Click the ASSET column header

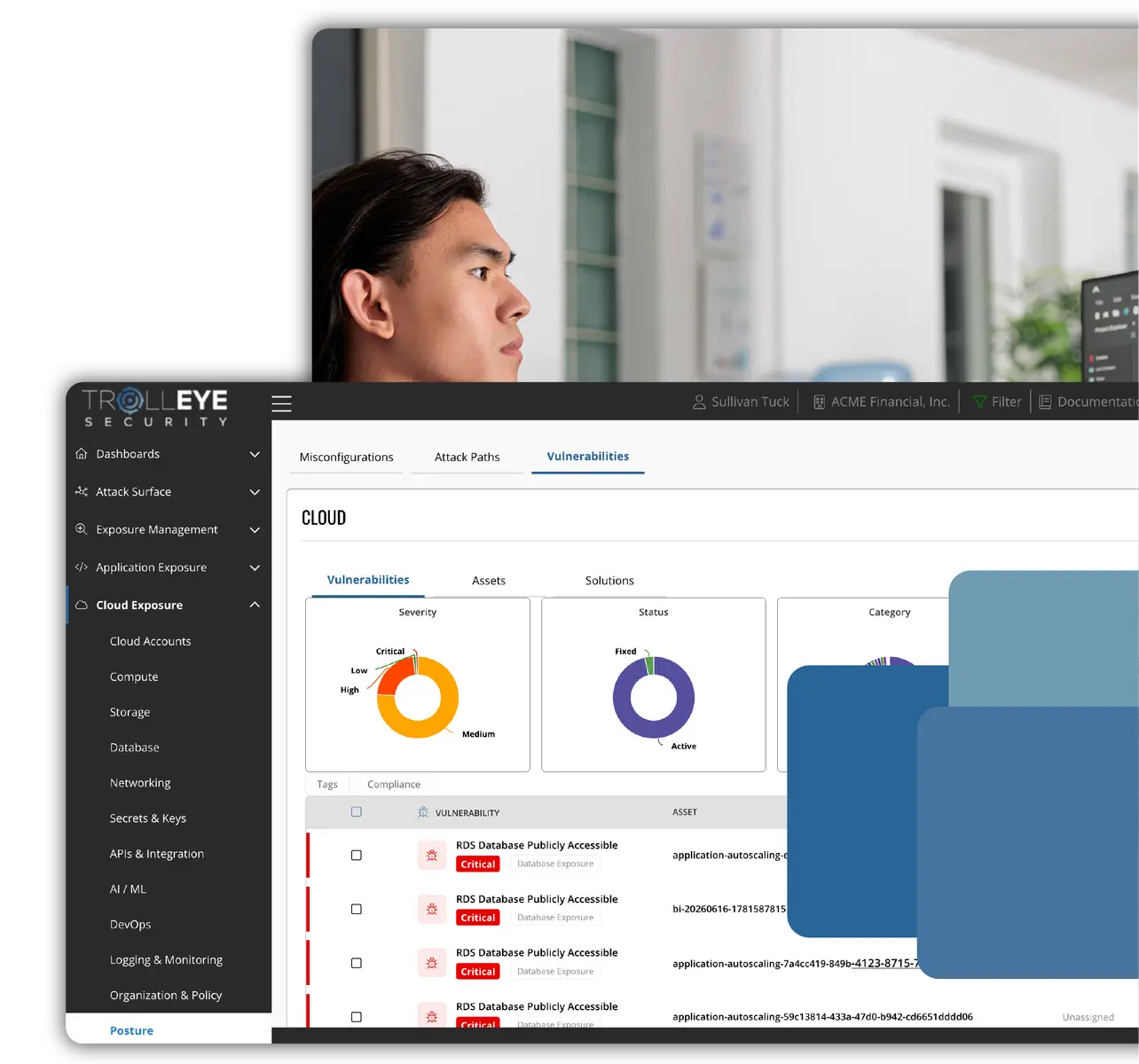pos(685,812)
